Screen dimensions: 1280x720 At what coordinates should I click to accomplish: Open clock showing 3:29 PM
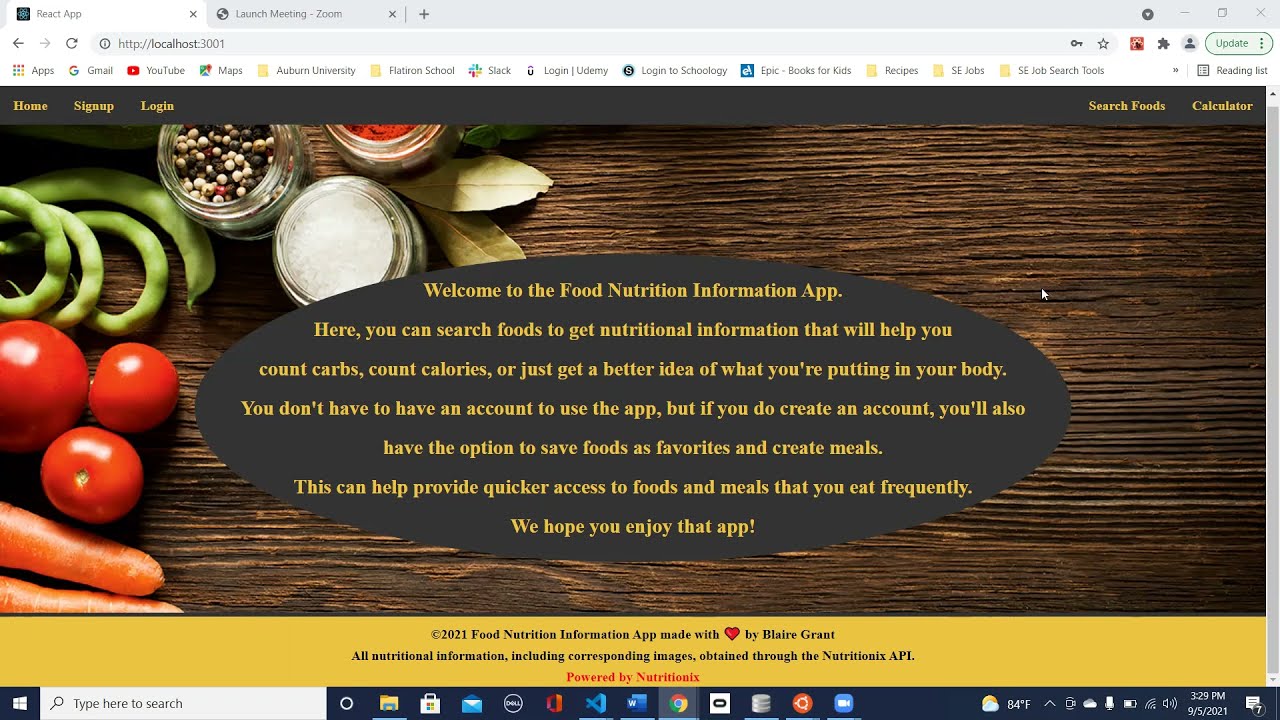tap(1207, 703)
